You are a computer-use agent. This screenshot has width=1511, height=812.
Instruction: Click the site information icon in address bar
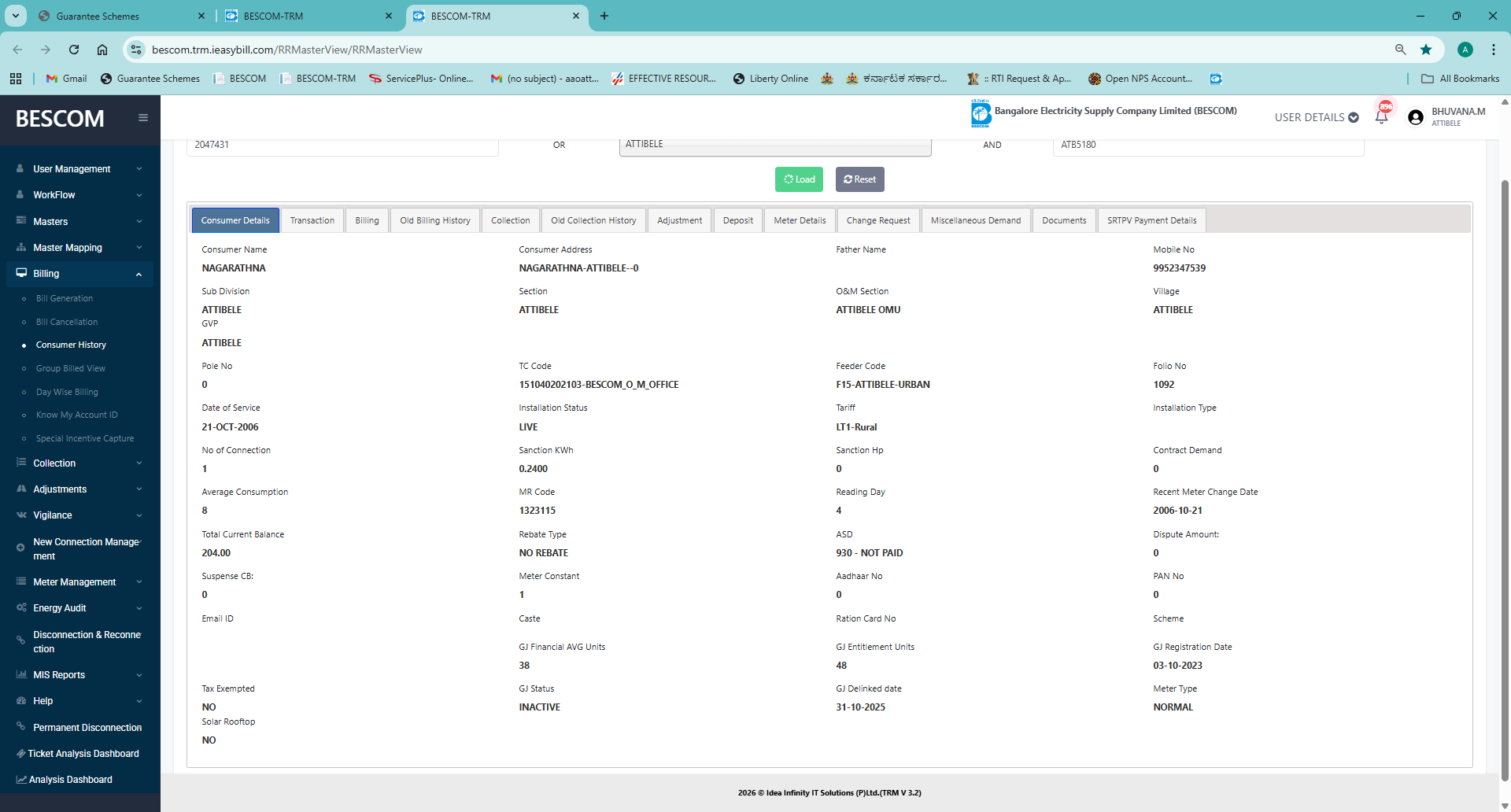pyautogui.click(x=136, y=50)
